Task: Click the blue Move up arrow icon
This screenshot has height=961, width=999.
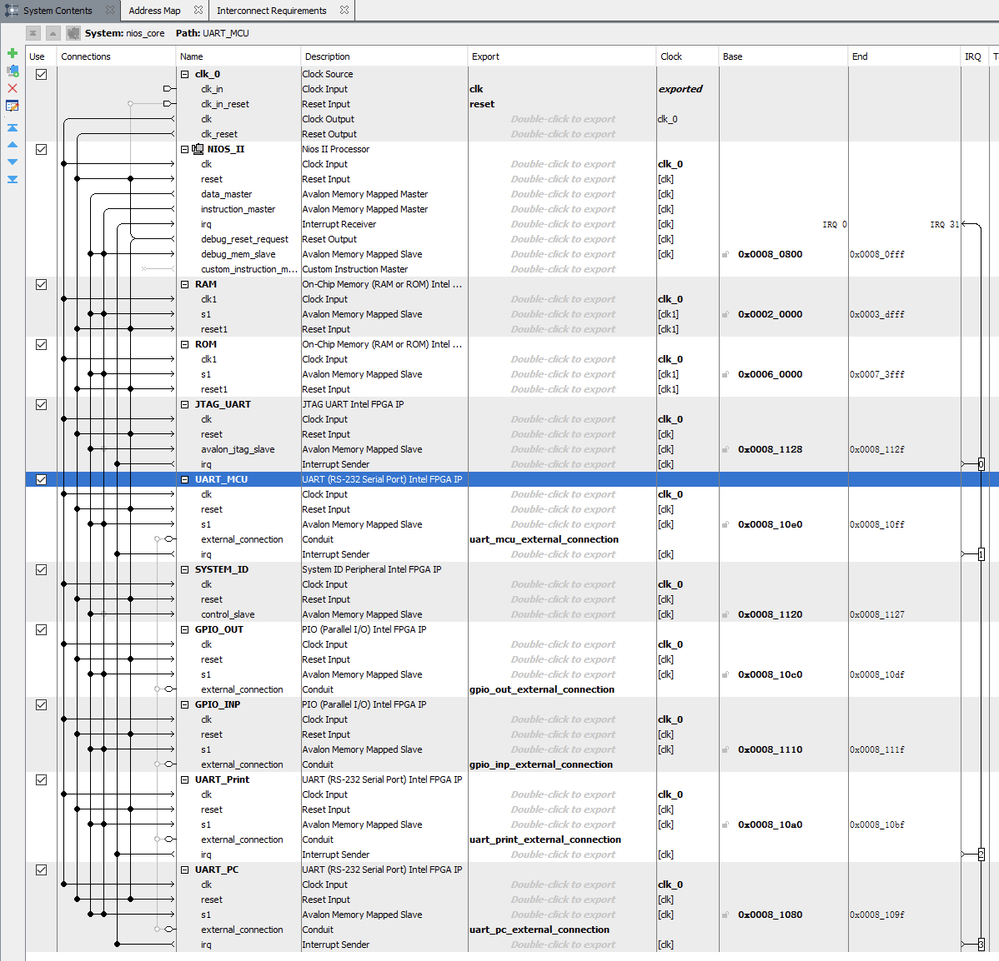Action: 12,145
